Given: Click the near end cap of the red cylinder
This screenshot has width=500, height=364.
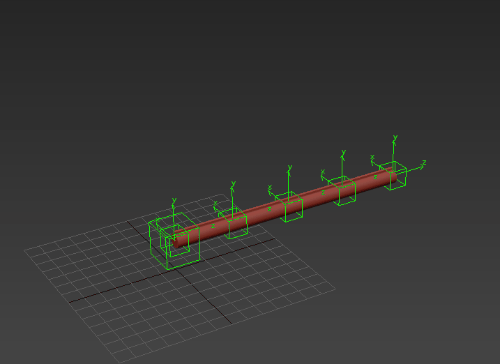Looking at the screenshot, I should pyautogui.click(x=175, y=242).
